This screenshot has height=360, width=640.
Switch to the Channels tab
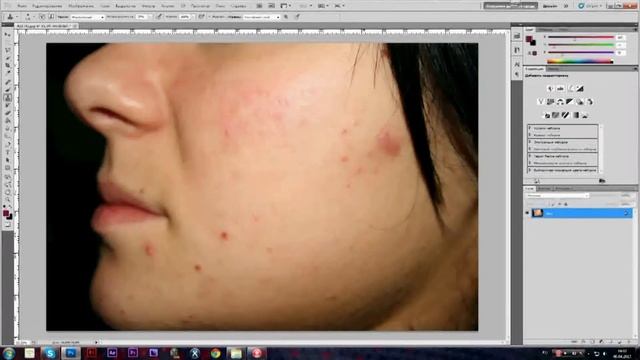tap(544, 189)
